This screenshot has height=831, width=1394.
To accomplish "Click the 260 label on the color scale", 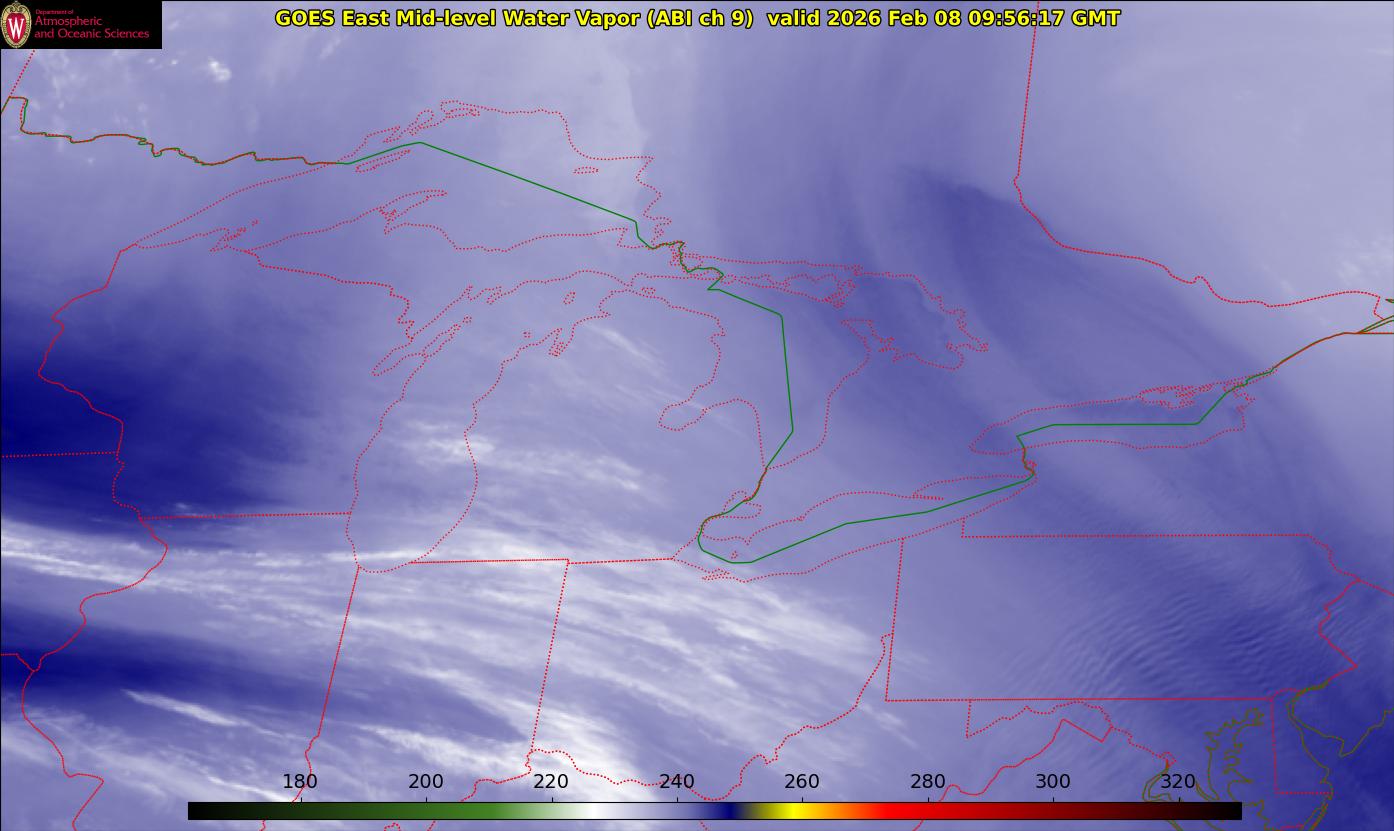I will [x=802, y=781].
